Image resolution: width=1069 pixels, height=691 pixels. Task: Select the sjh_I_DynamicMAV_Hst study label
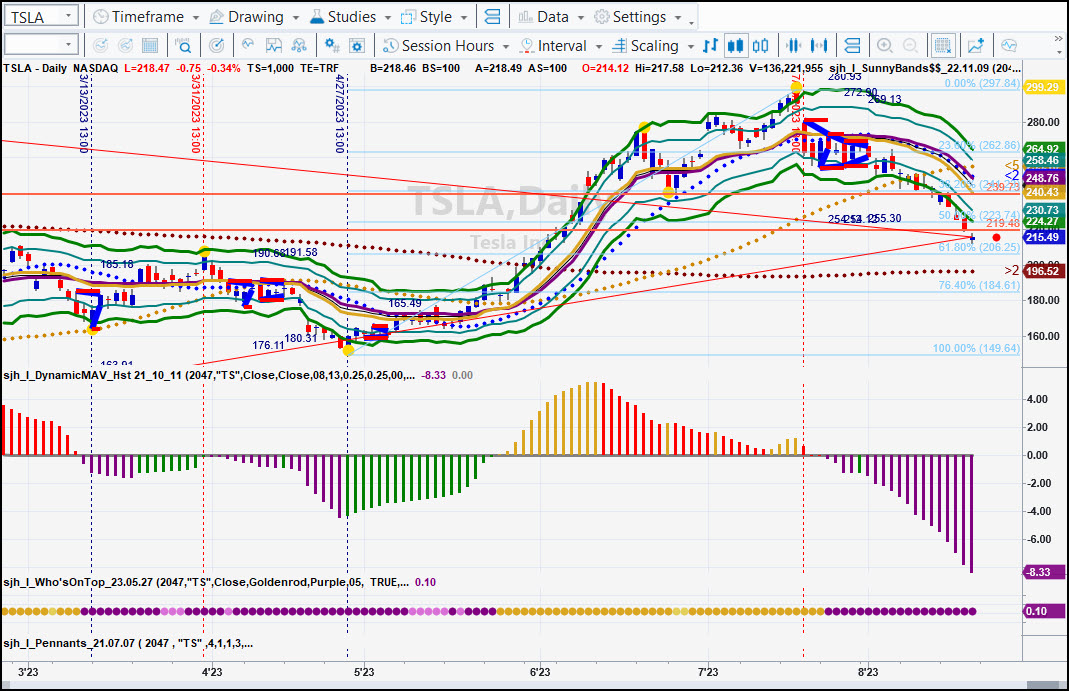[209, 375]
